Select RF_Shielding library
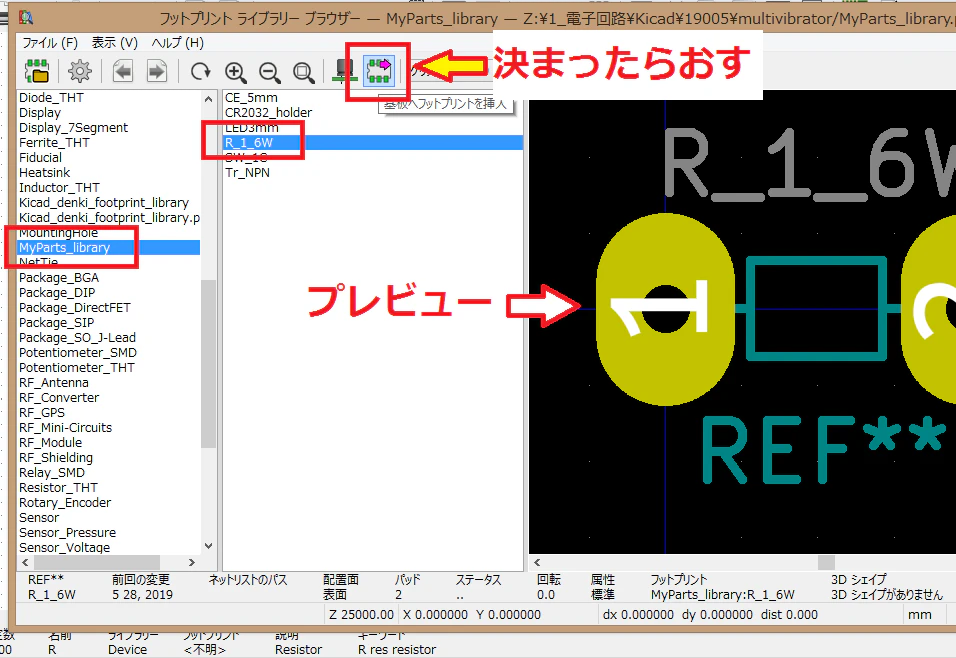The height and width of the screenshot is (658, 956). coord(55,457)
